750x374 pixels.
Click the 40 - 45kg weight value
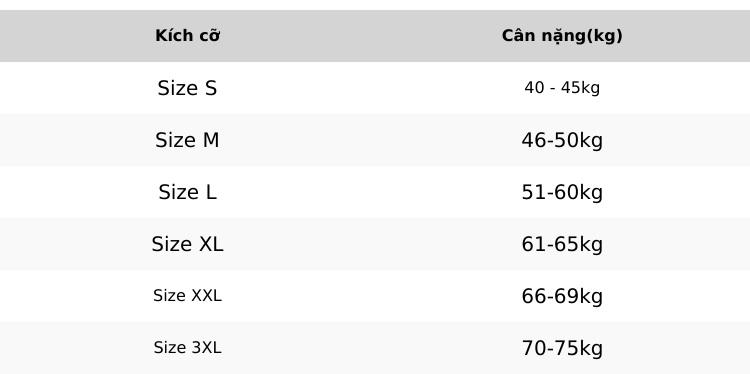click(x=562, y=88)
